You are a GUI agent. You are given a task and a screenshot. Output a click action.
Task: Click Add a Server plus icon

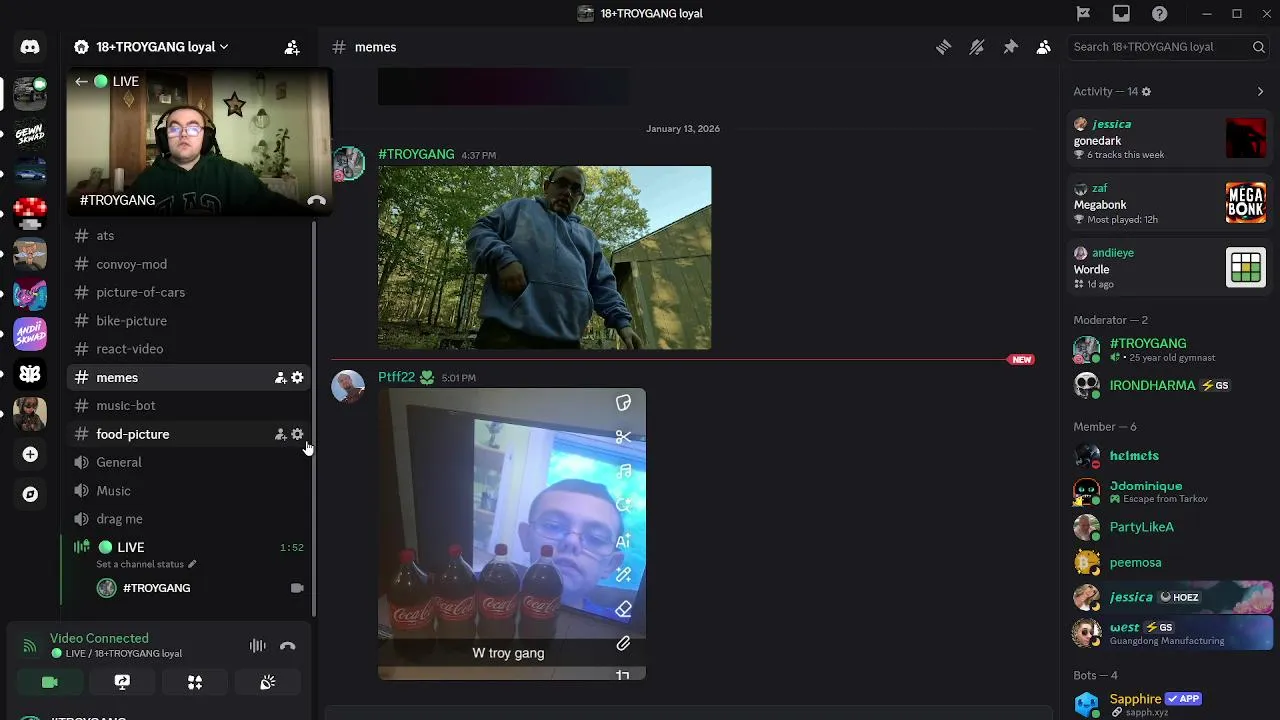pyautogui.click(x=30, y=454)
